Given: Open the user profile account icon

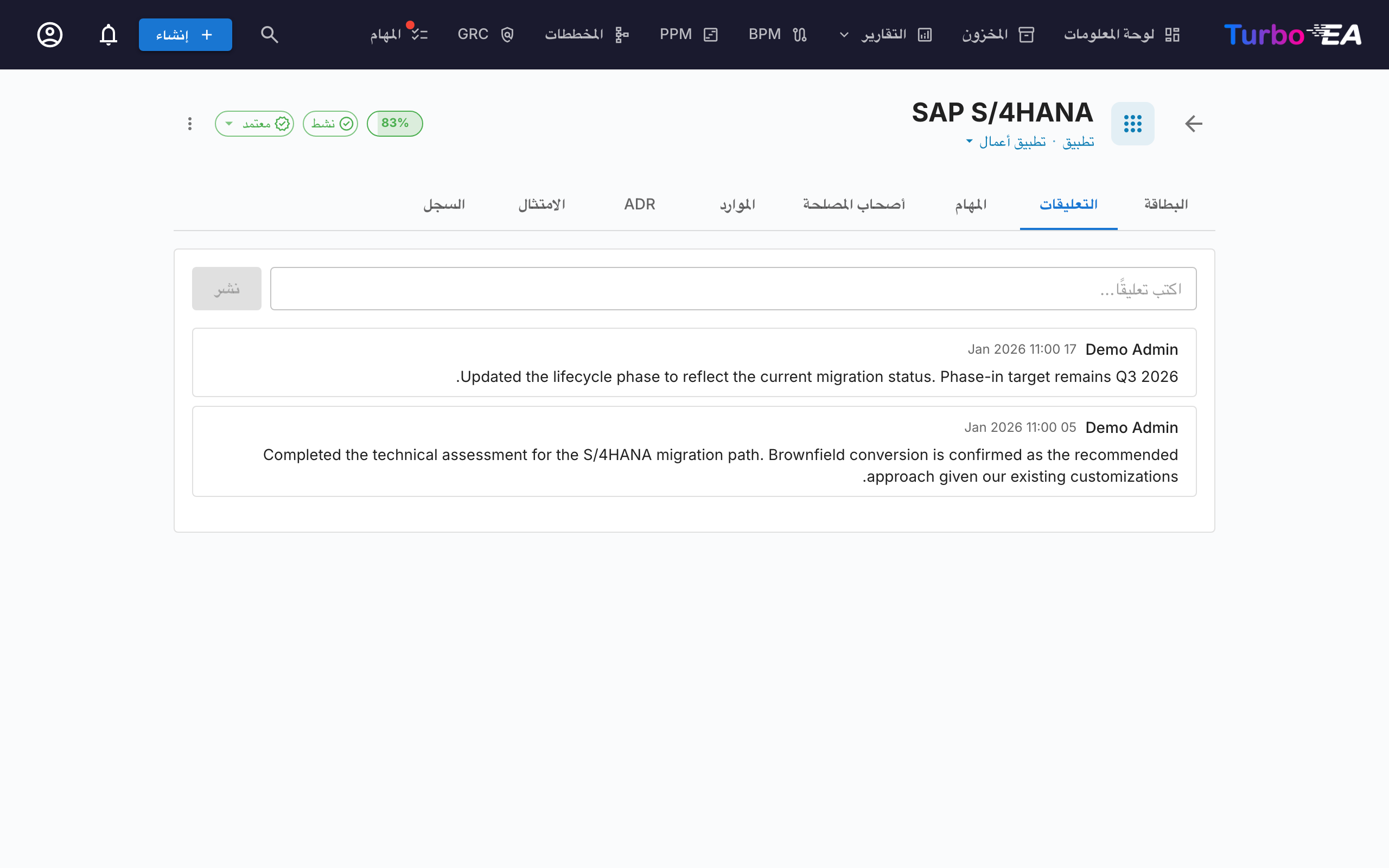Looking at the screenshot, I should (x=50, y=34).
